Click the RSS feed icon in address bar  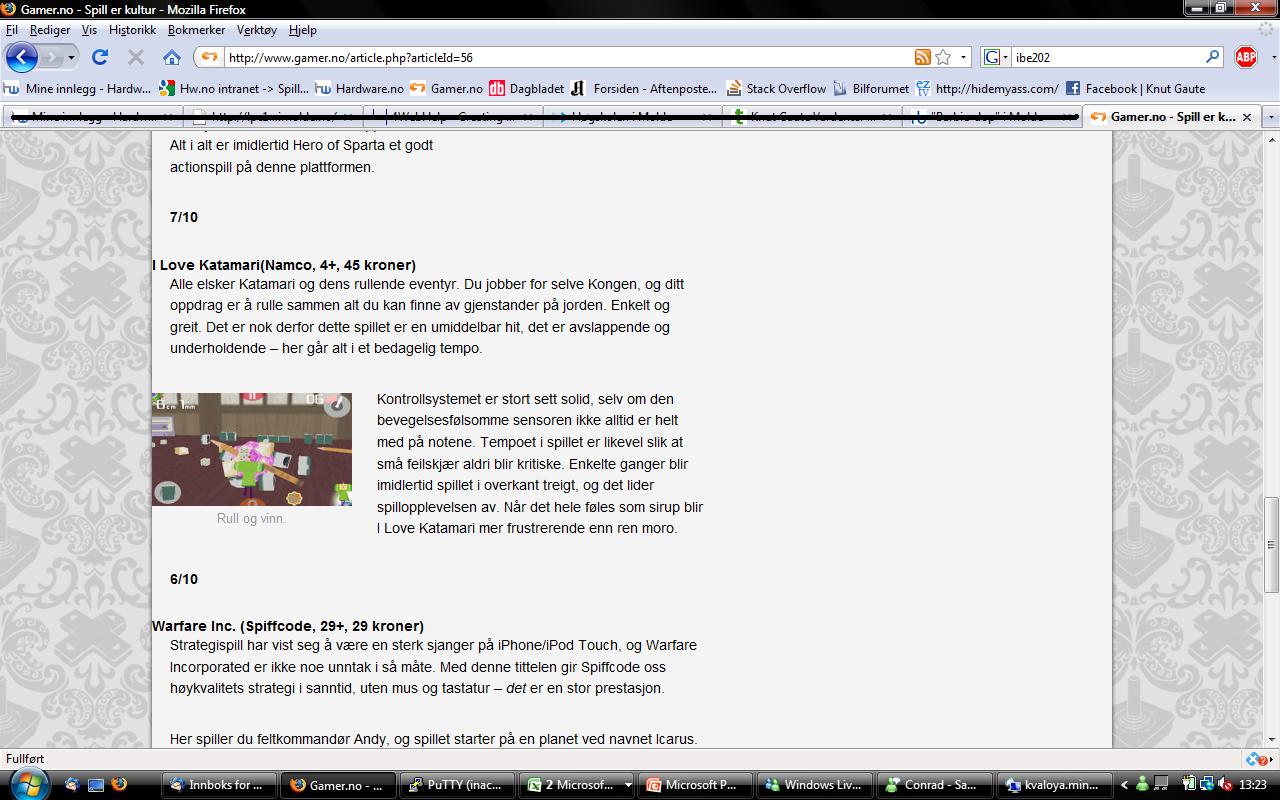pyautogui.click(x=922, y=57)
